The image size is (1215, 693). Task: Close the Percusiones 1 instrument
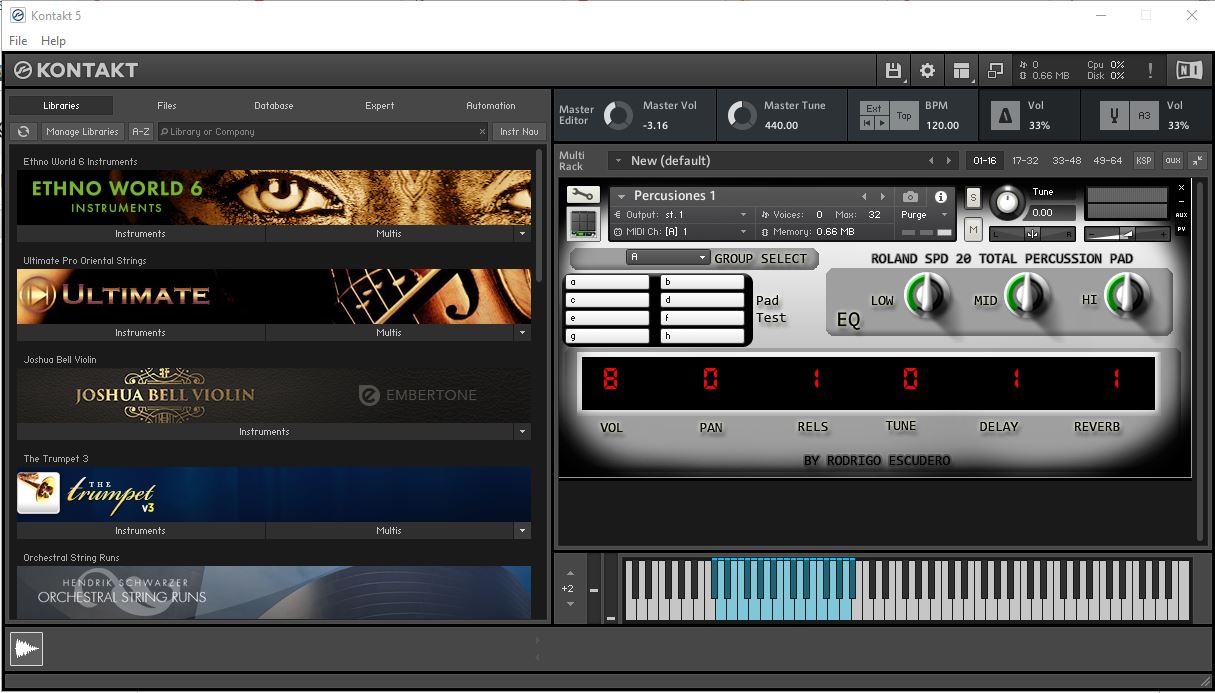tap(1181, 188)
